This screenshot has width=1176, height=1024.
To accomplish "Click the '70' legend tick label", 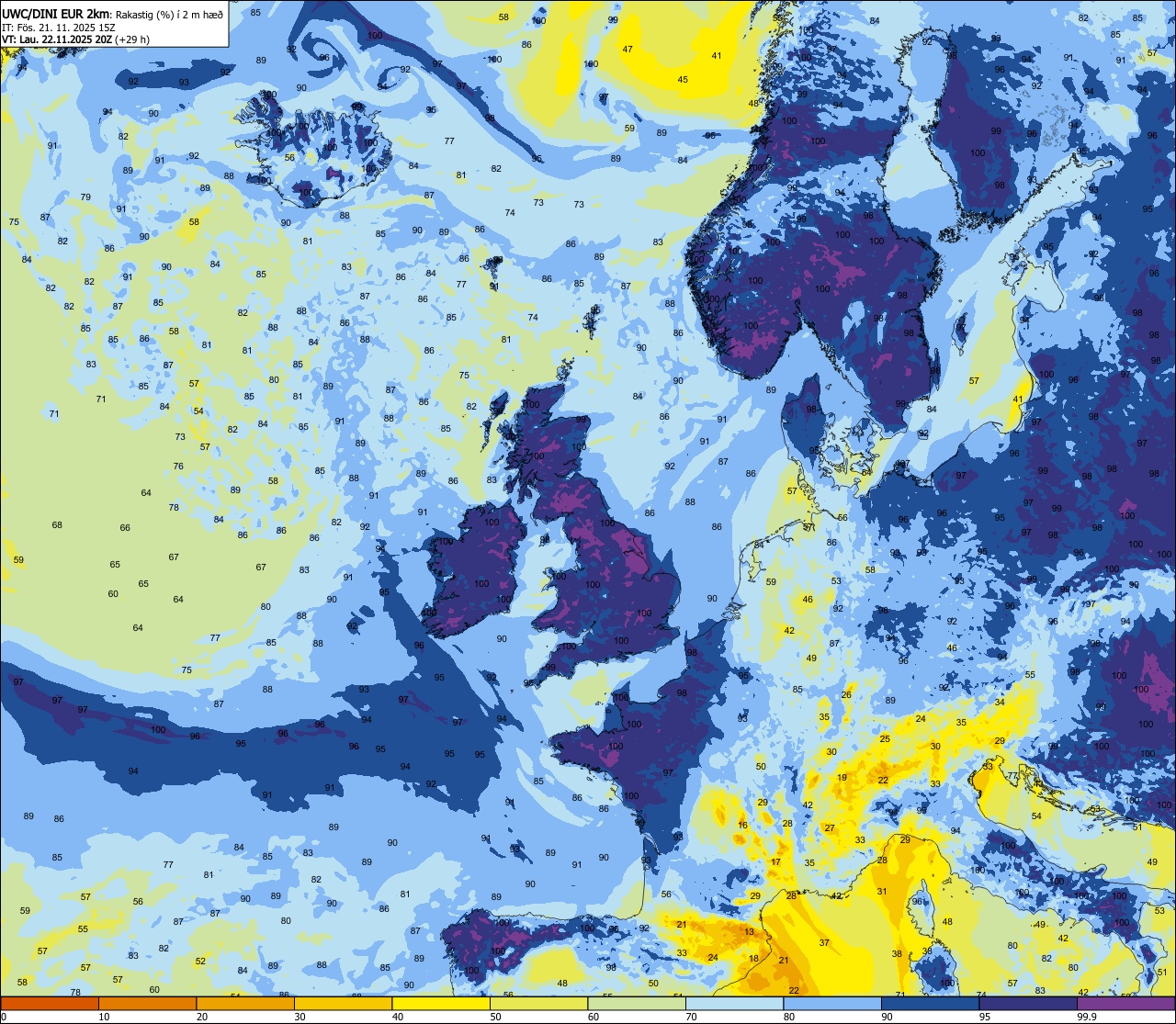I will click(691, 1017).
